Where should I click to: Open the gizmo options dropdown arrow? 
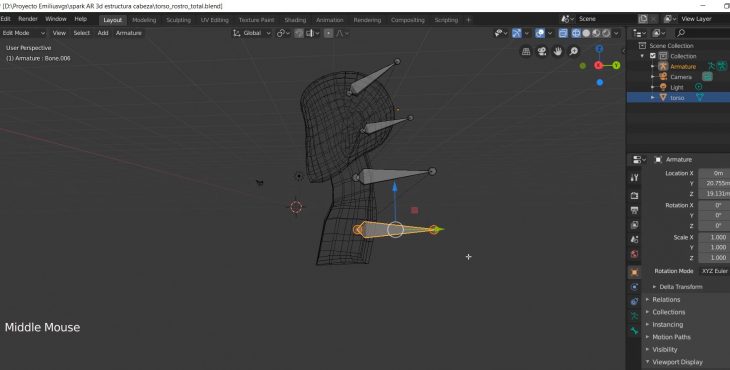click(x=527, y=33)
